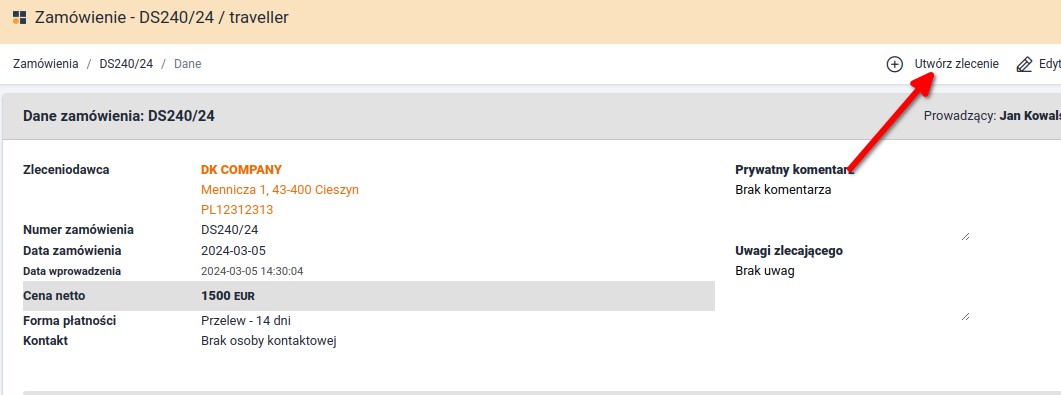Go to DS240/24 breadcrumb item
The width and height of the screenshot is (1061, 395).
pyautogui.click(x=127, y=64)
